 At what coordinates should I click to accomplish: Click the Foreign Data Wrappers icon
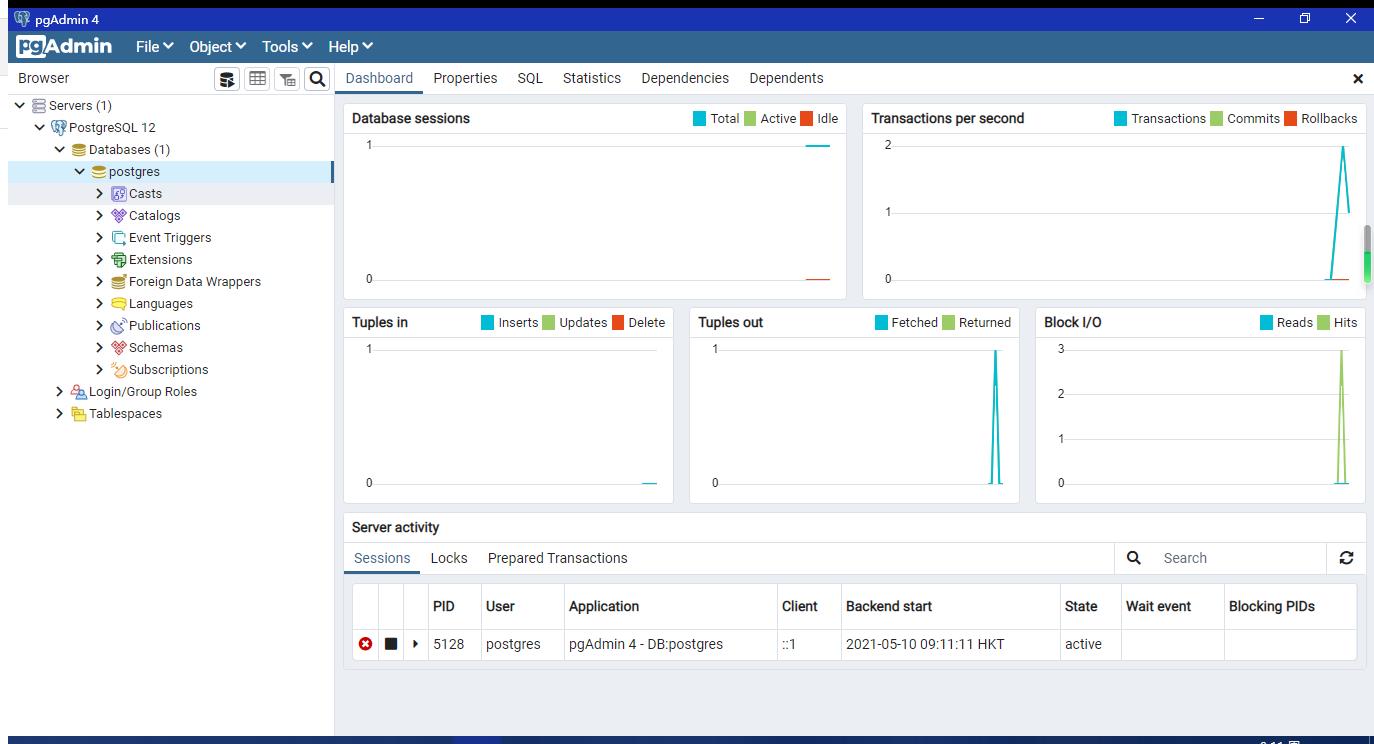pos(119,282)
